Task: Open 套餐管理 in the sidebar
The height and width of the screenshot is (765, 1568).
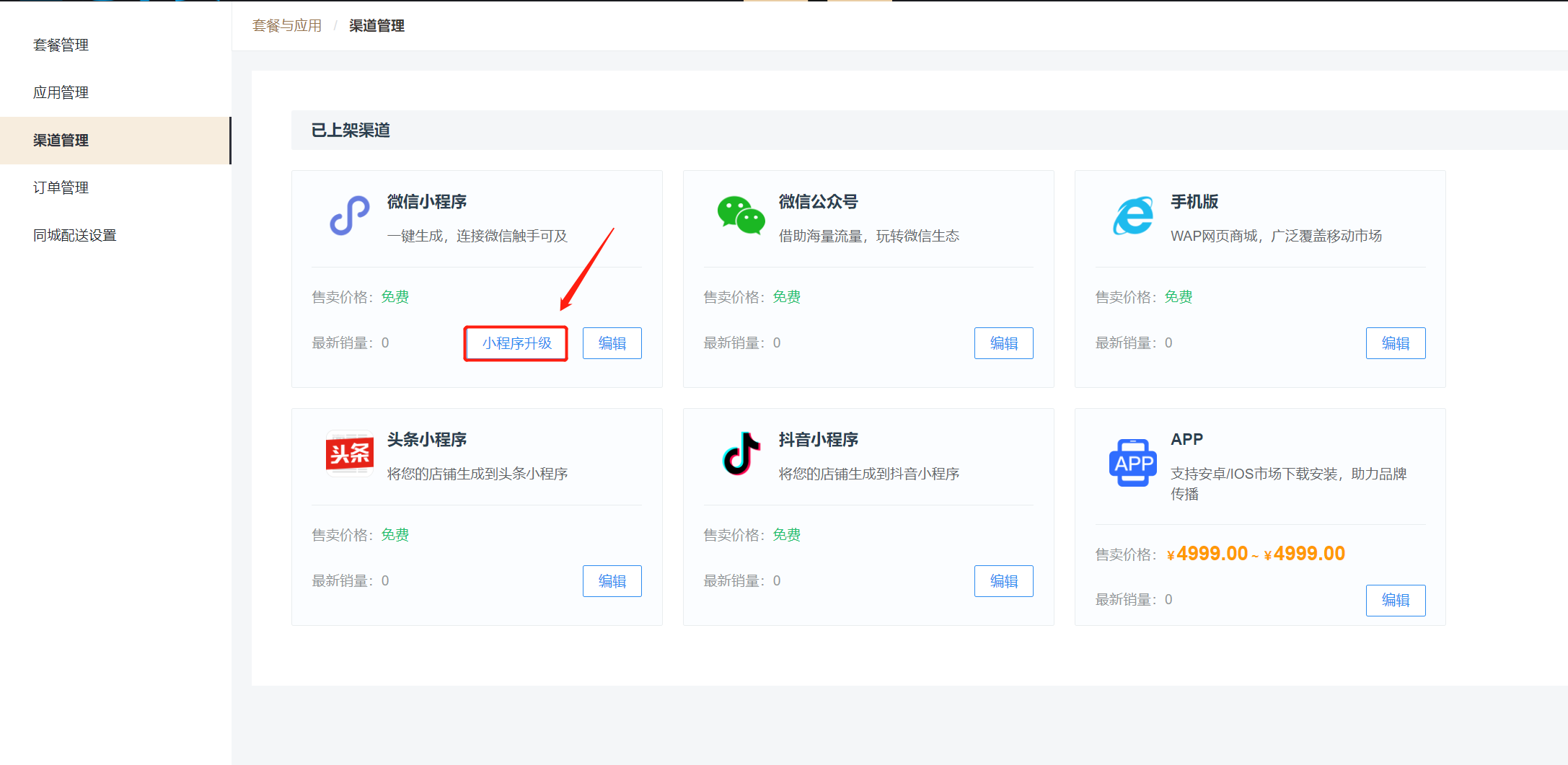Action: (61, 45)
